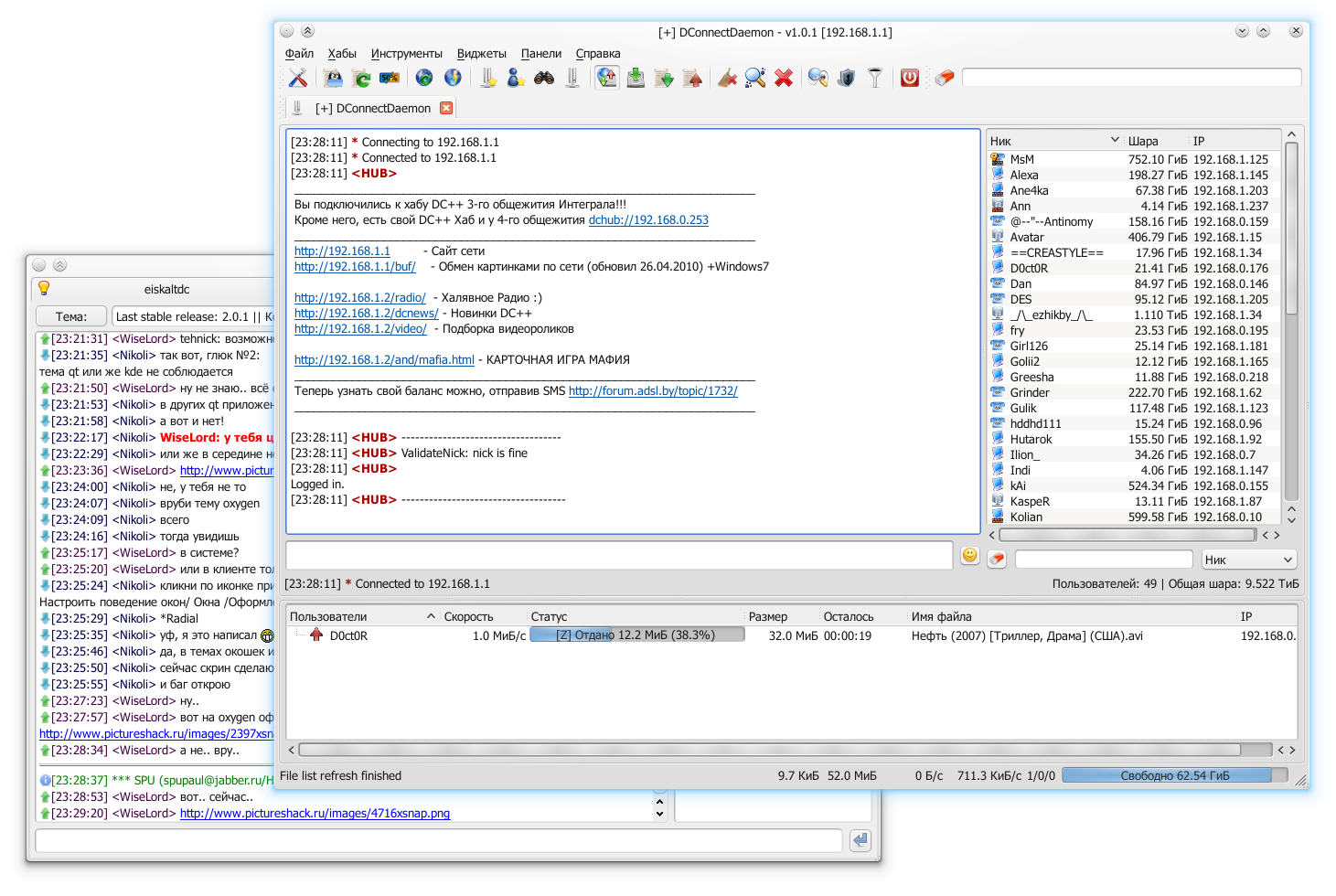Click the broom cleanup icon in toolbar
1336x896 pixels.
pyautogui.click(x=727, y=79)
